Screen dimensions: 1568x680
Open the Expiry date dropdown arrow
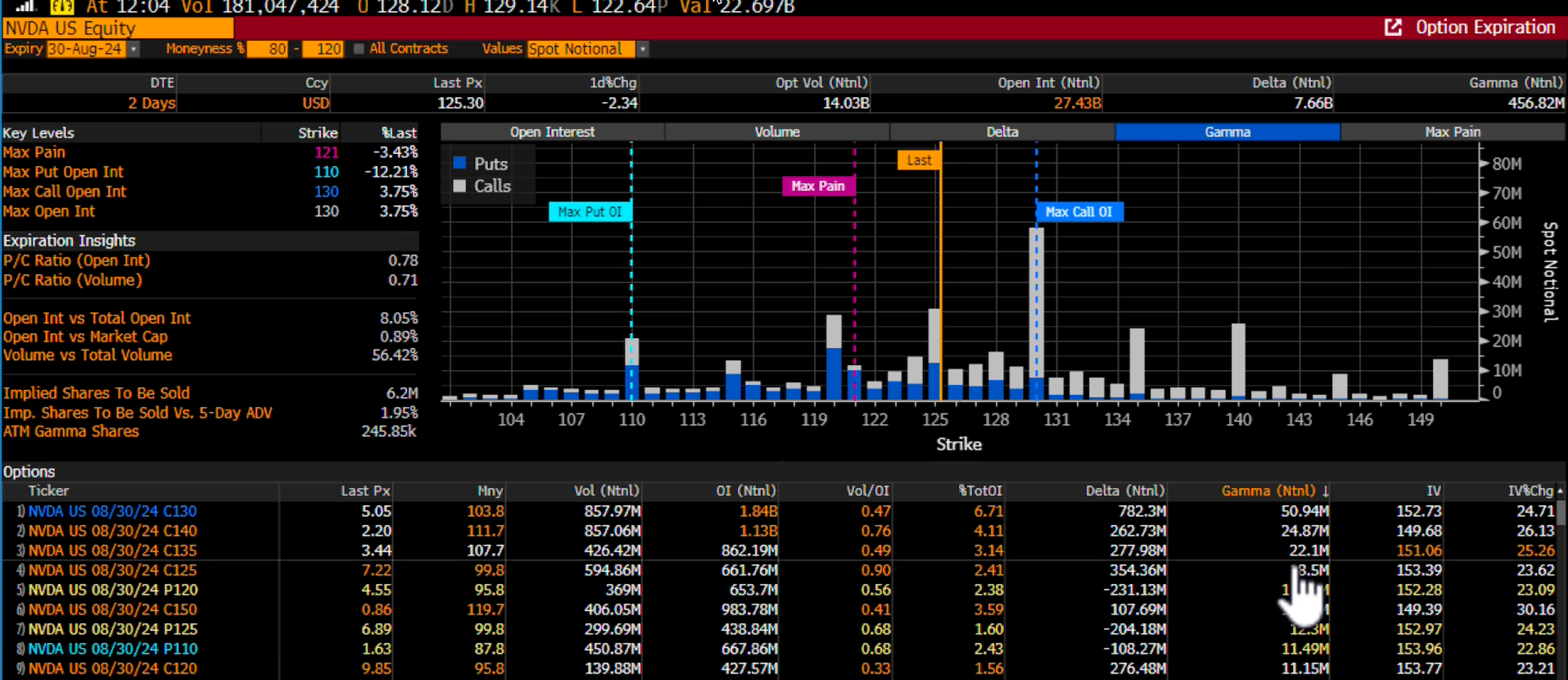133,49
